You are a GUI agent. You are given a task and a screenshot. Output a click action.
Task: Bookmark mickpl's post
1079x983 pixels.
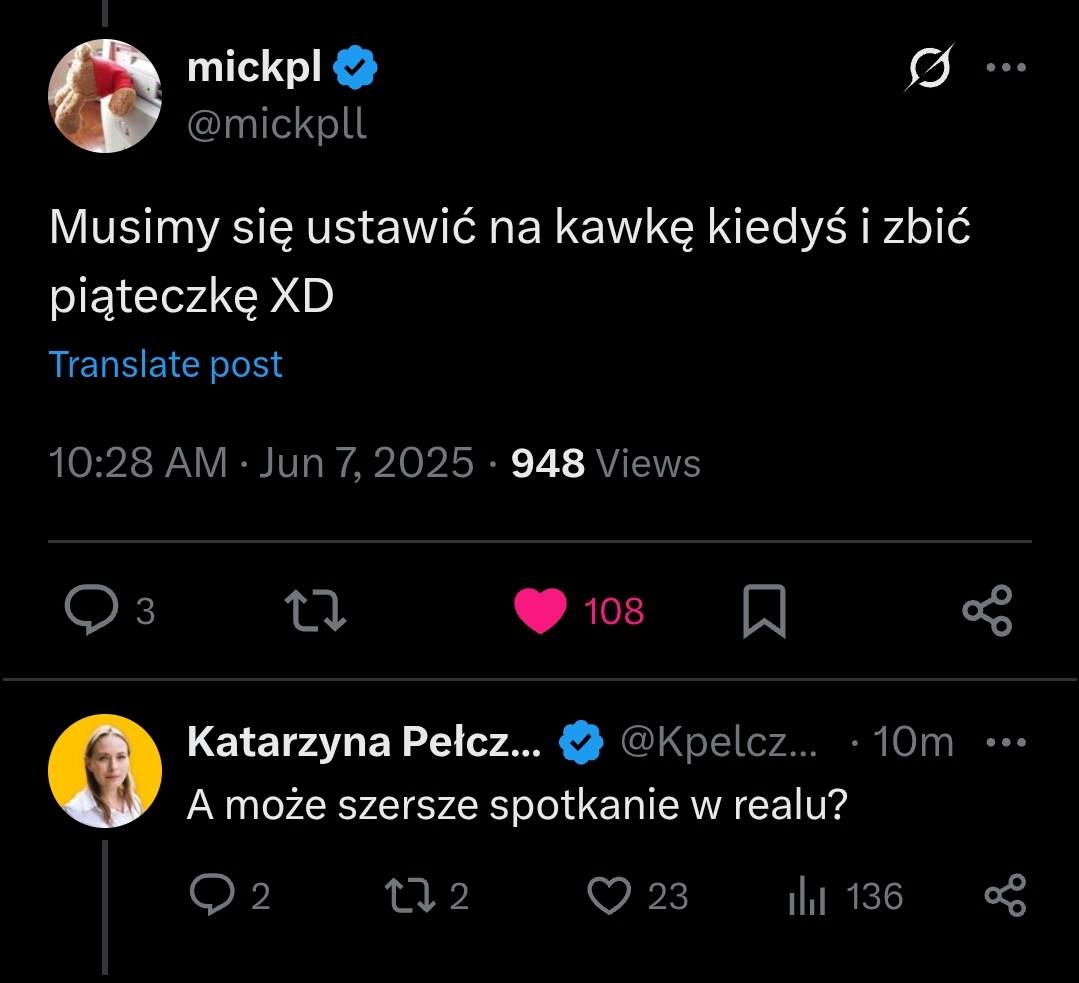764,611
